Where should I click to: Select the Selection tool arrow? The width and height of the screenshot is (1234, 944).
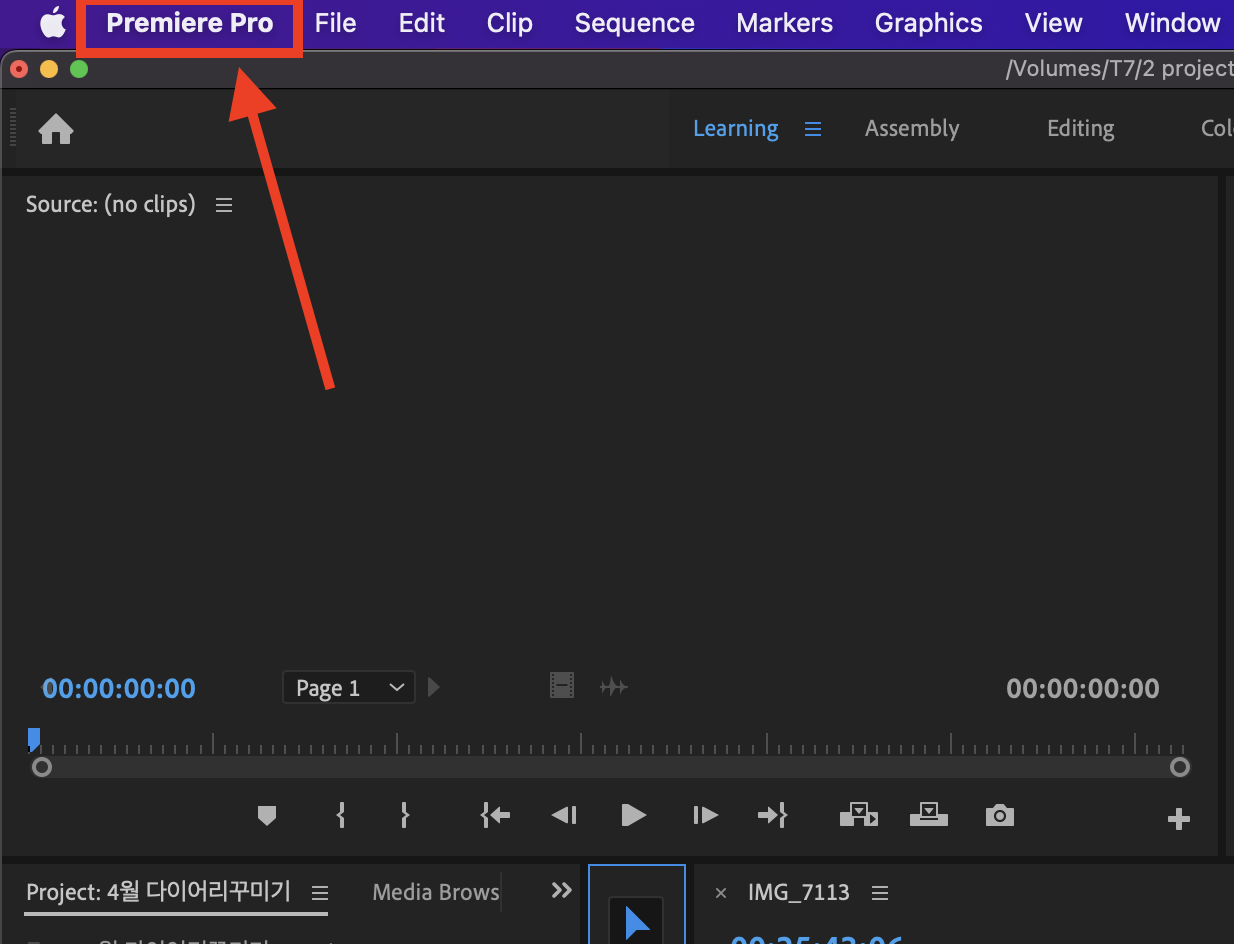[x=636, y=922]
